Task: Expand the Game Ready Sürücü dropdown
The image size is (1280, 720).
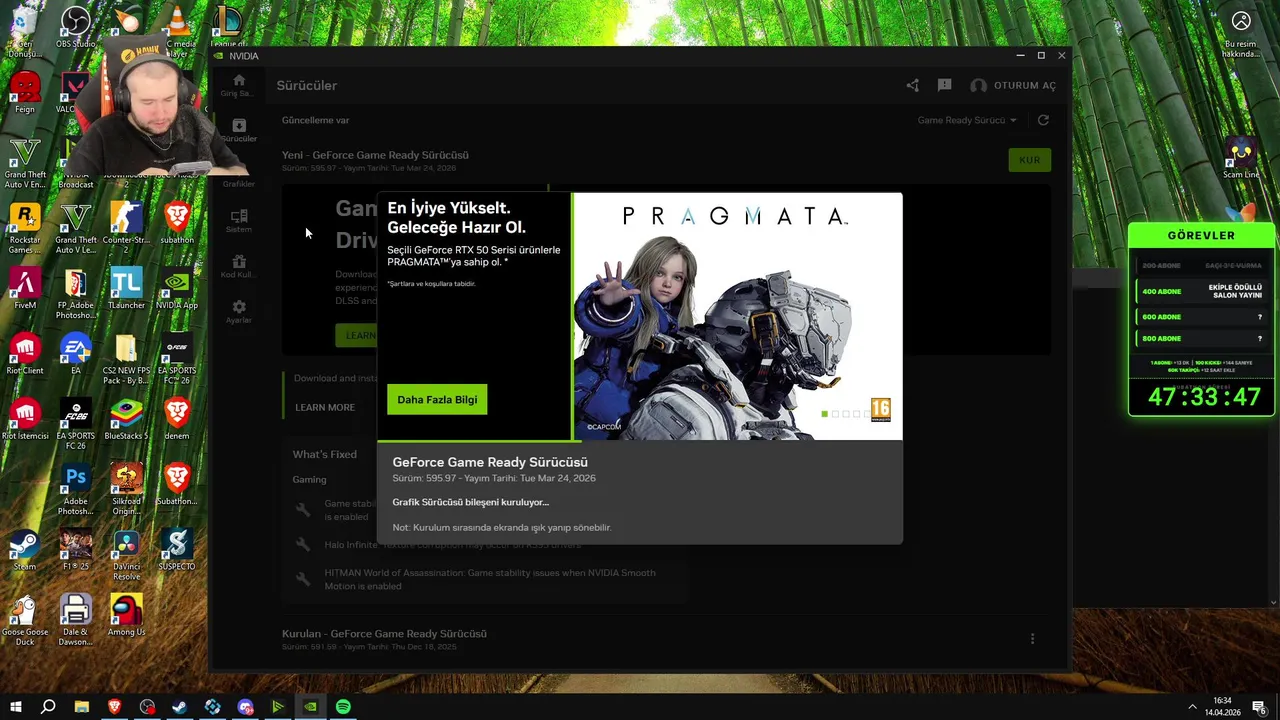Action: pos(967,120)
